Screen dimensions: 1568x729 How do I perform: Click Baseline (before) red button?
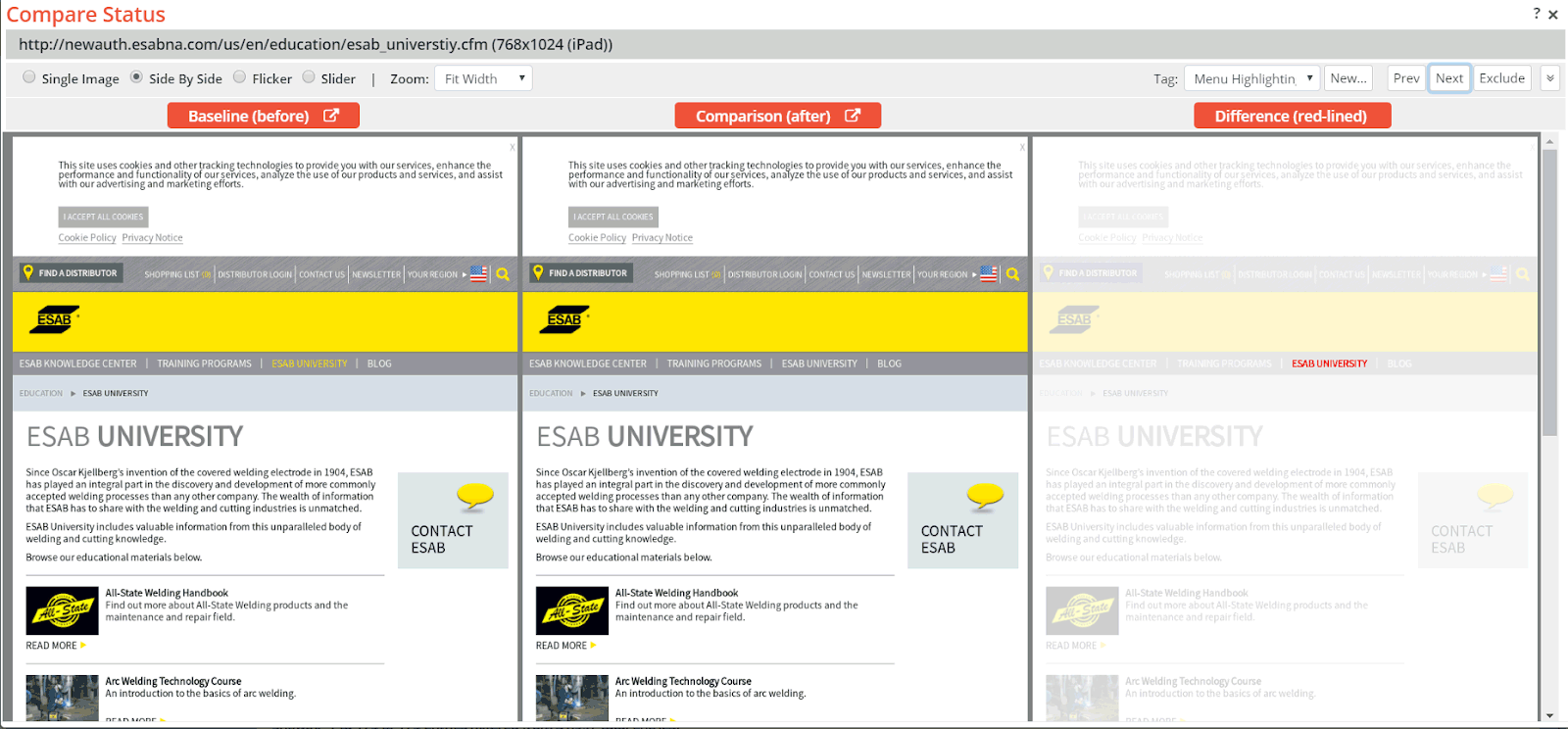tap(264, 116)
